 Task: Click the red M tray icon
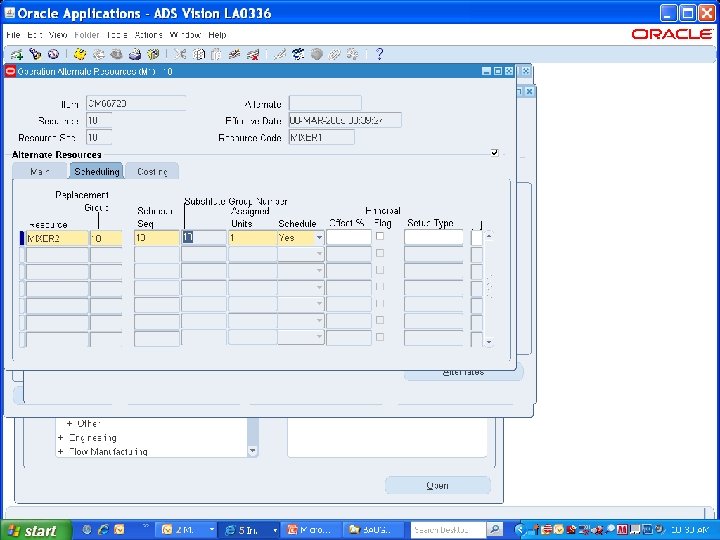pos(622,530)
